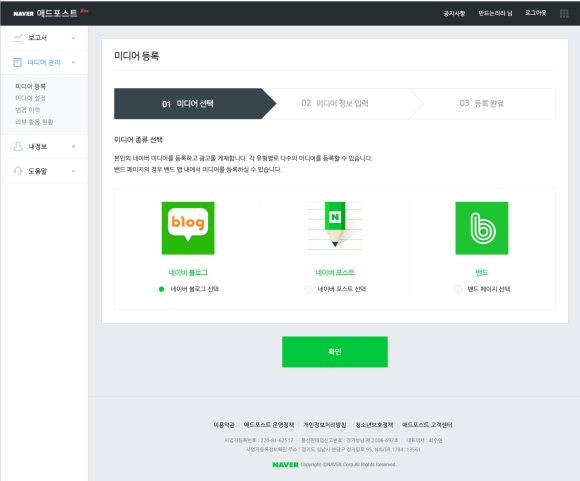Click the 도움말 headset icon

click(x=18, y=171)
